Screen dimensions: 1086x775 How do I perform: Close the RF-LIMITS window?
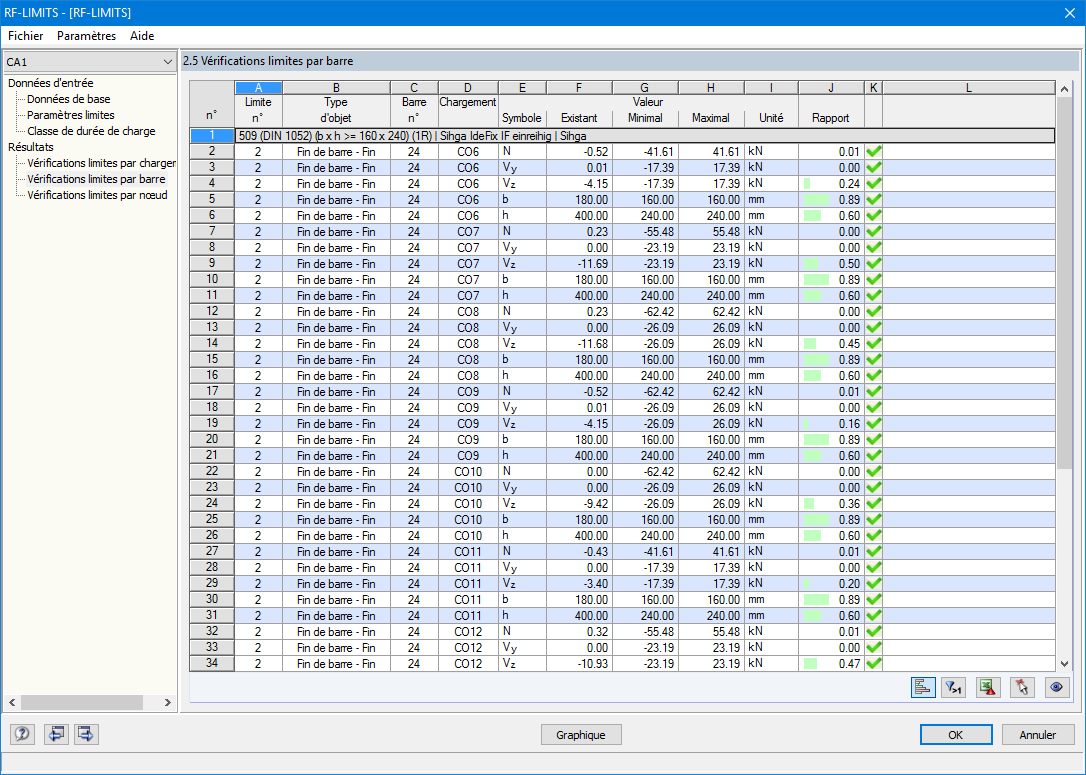coord(1069,12)
